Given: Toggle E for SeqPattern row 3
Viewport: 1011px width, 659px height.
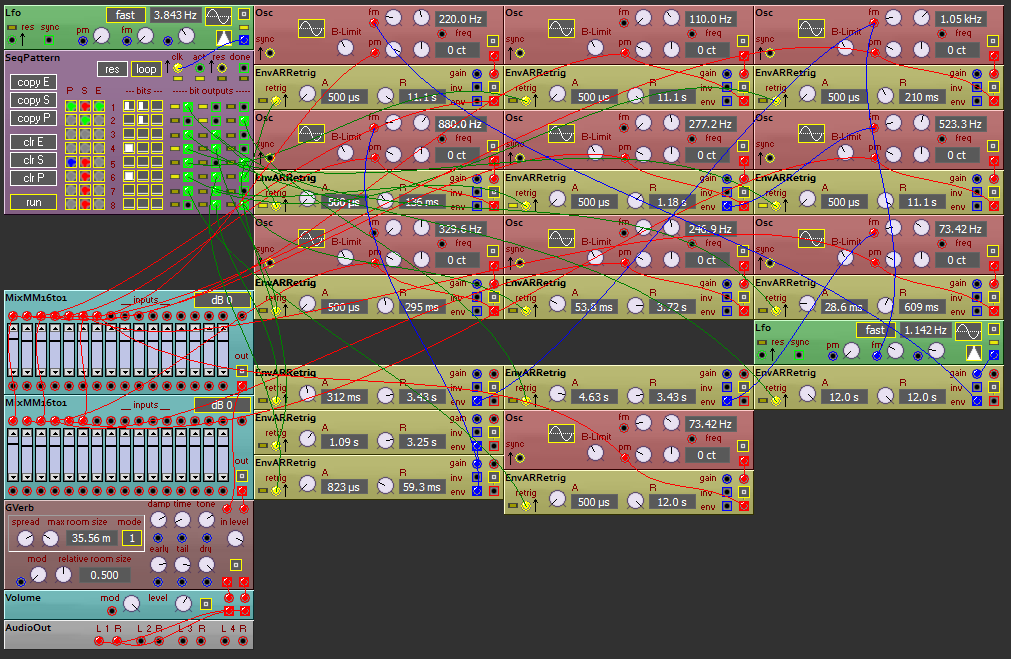Looking at the screenshot, I should [x=99, y=134].
